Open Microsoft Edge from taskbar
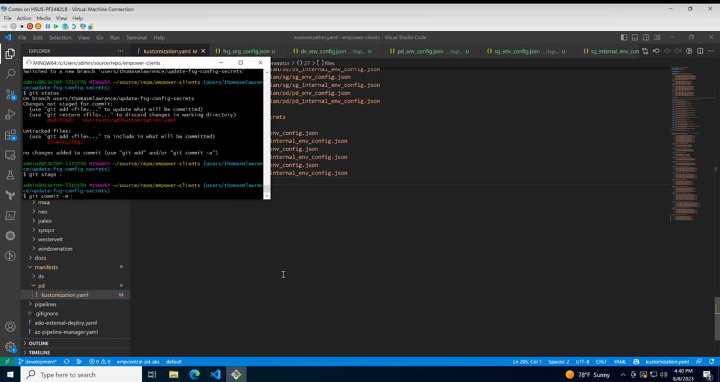This screenshot has width=720, height=382. (194, 375)
